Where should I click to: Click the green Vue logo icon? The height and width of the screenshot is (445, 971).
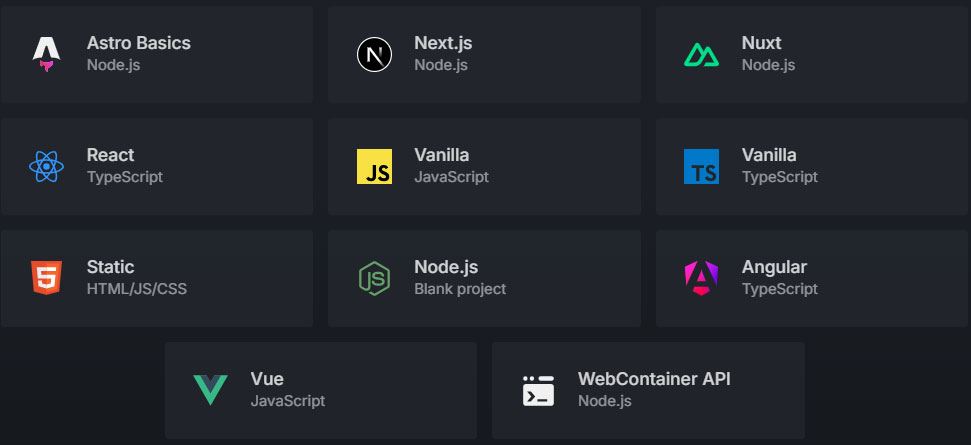(x=210, y=390)
